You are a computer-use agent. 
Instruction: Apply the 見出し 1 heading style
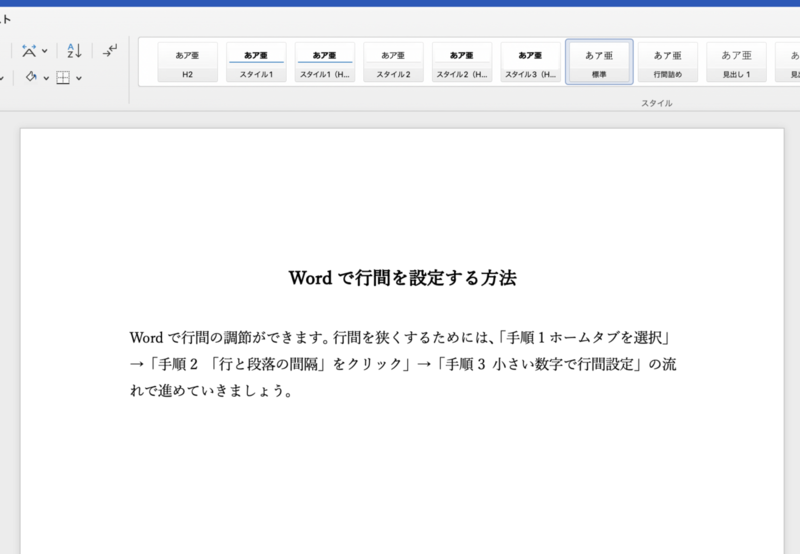coord(736,63)
